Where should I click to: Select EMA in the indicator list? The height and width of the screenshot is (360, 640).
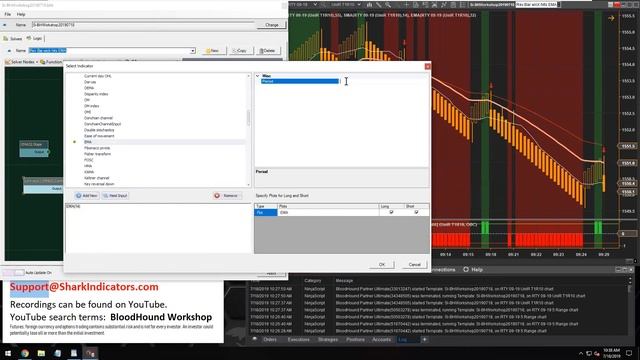click(88, 142)
